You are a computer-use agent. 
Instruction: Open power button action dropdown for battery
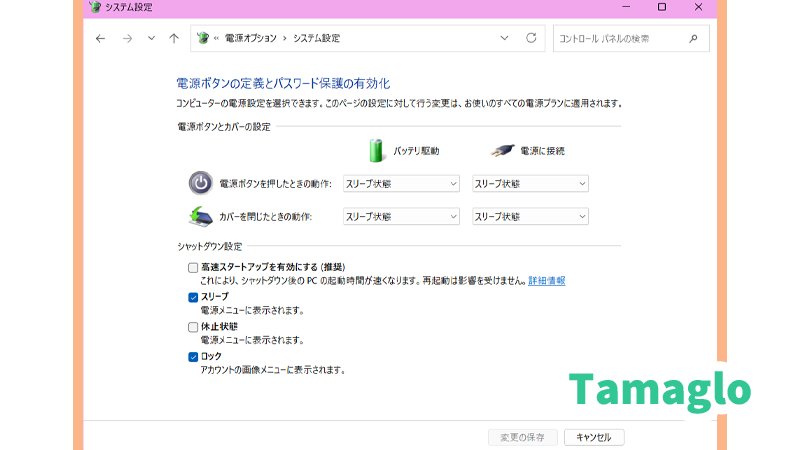[401, 184]
